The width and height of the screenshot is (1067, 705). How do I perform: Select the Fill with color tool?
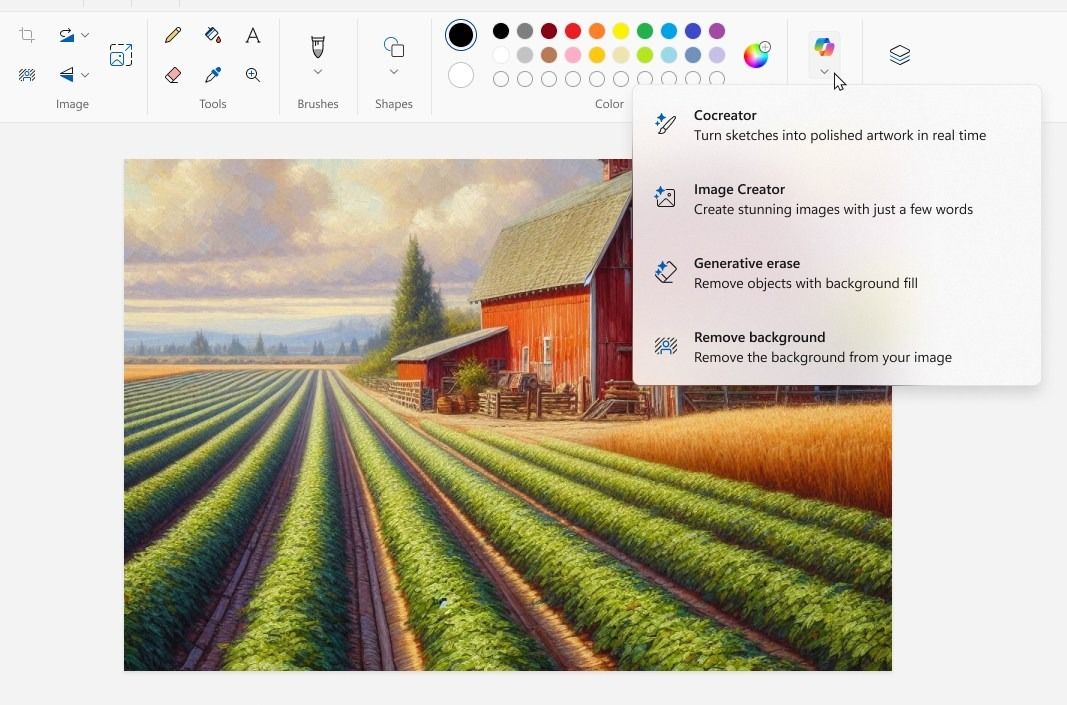pyautogui.click(x=212, y=35)
